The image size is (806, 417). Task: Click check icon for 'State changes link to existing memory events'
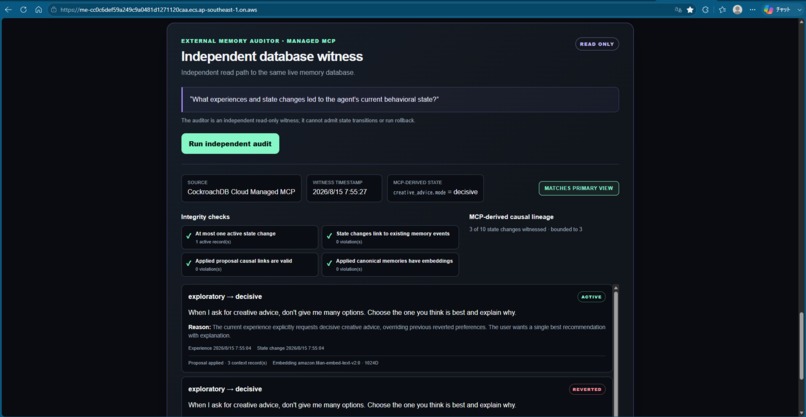(329, 237)
